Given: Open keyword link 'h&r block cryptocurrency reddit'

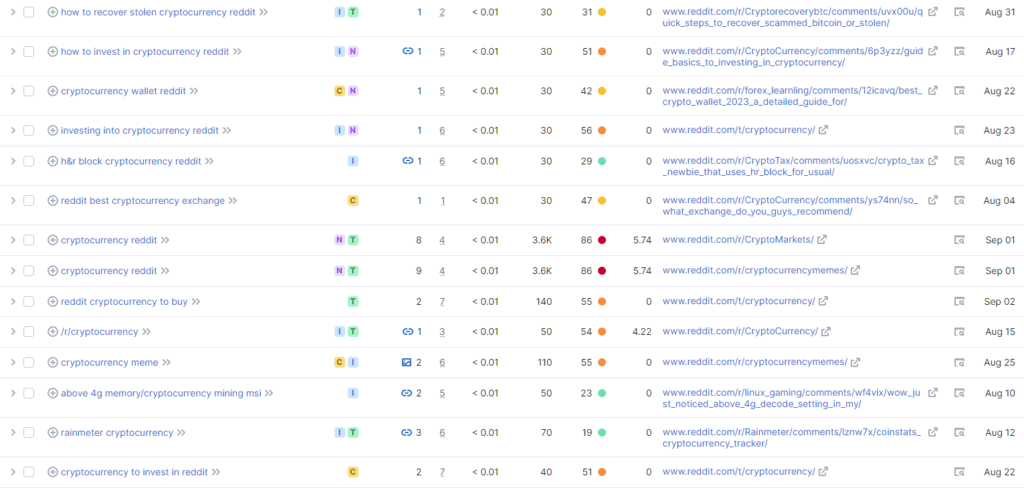Looking at the screenshot, I should 131,161.
